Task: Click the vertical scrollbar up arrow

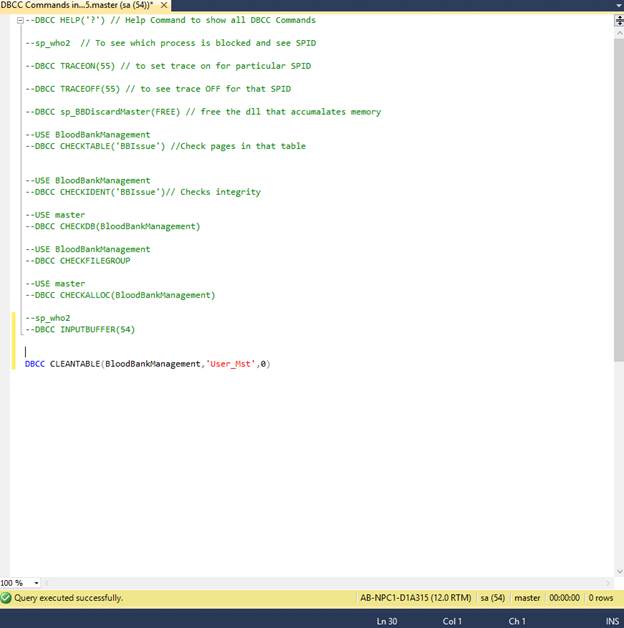Action: point(619,33)
